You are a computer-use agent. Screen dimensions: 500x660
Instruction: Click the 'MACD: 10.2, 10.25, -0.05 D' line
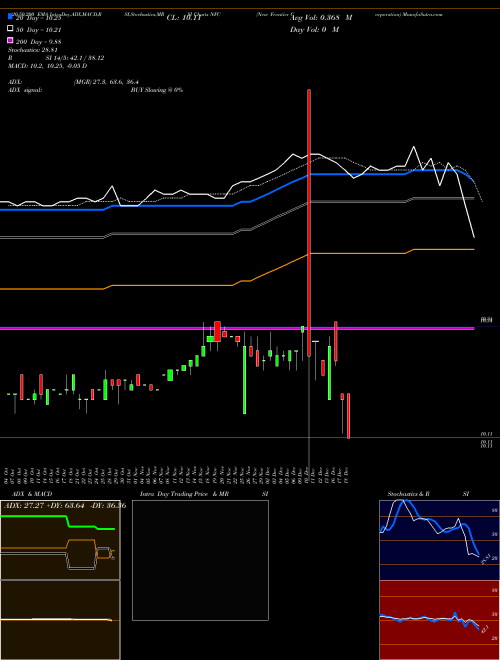click(x=48, y=66)
